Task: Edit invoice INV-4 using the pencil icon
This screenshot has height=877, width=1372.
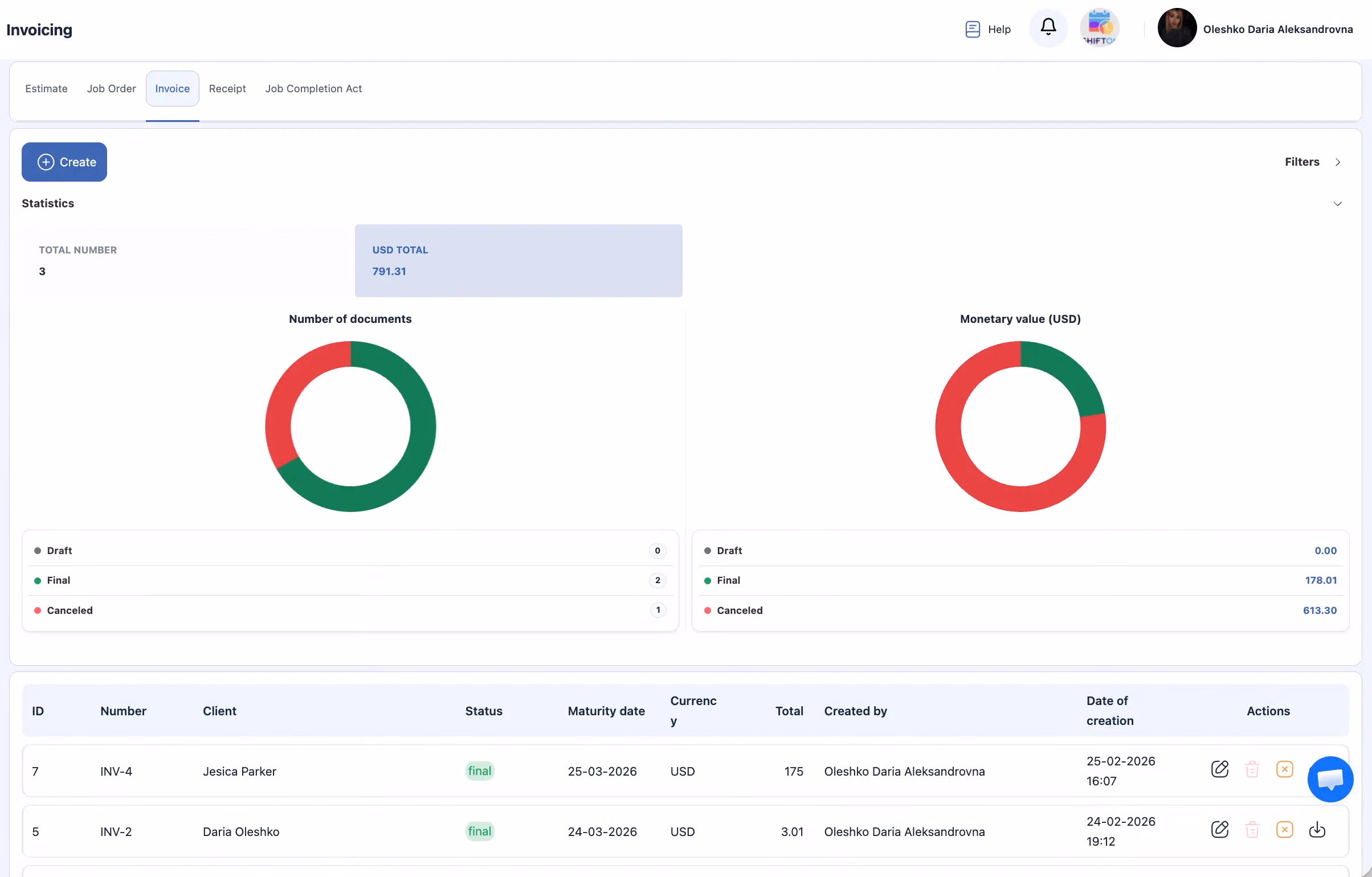Action: 1220,769
